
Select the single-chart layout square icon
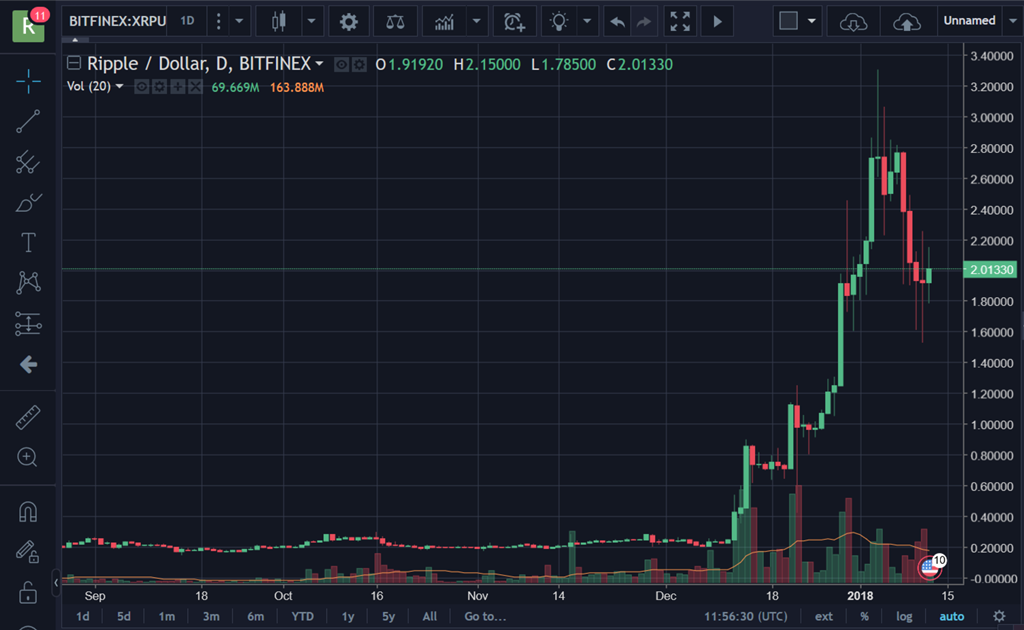click(788, 21)
